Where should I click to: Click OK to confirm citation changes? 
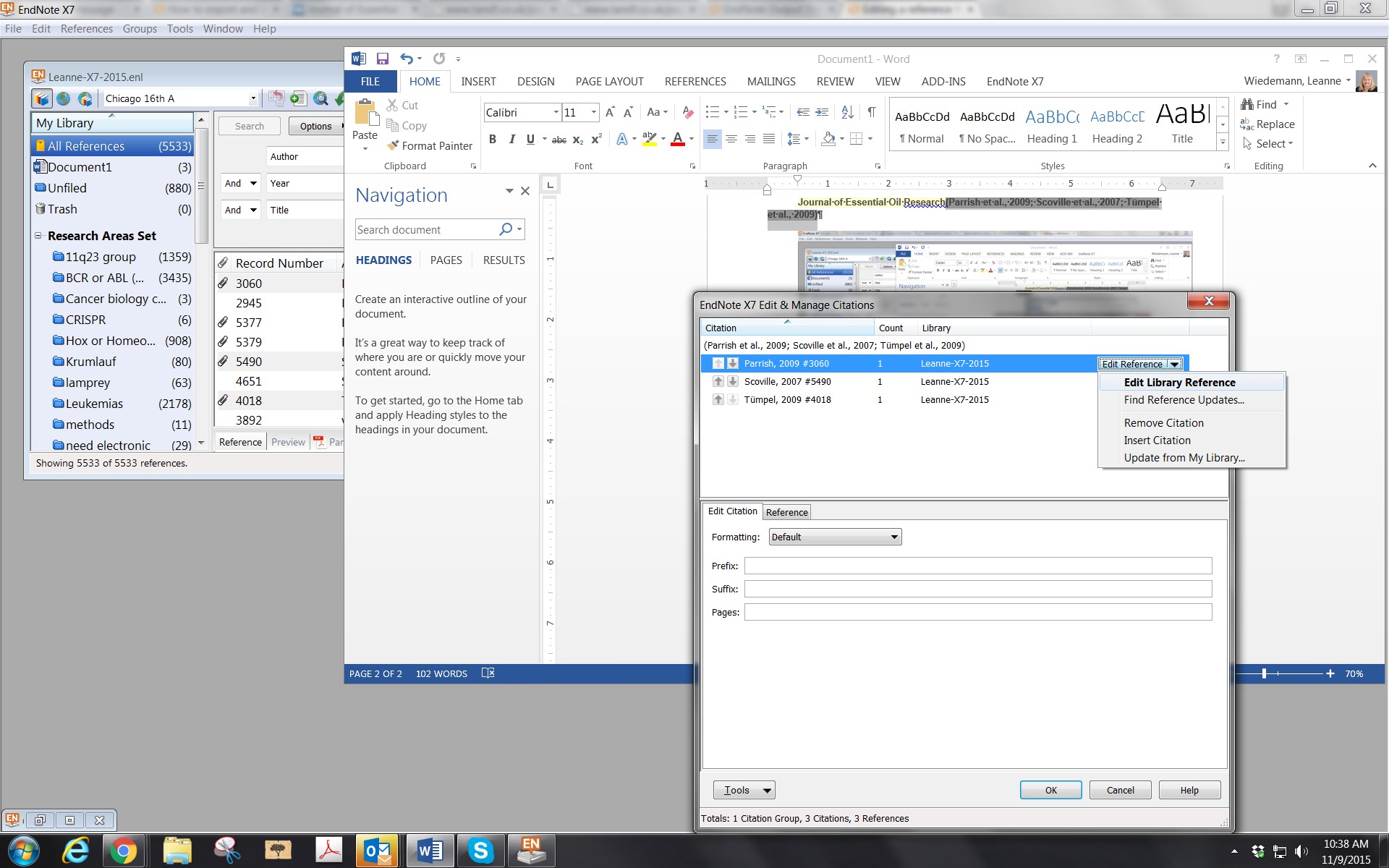[x=1050, y=790]
